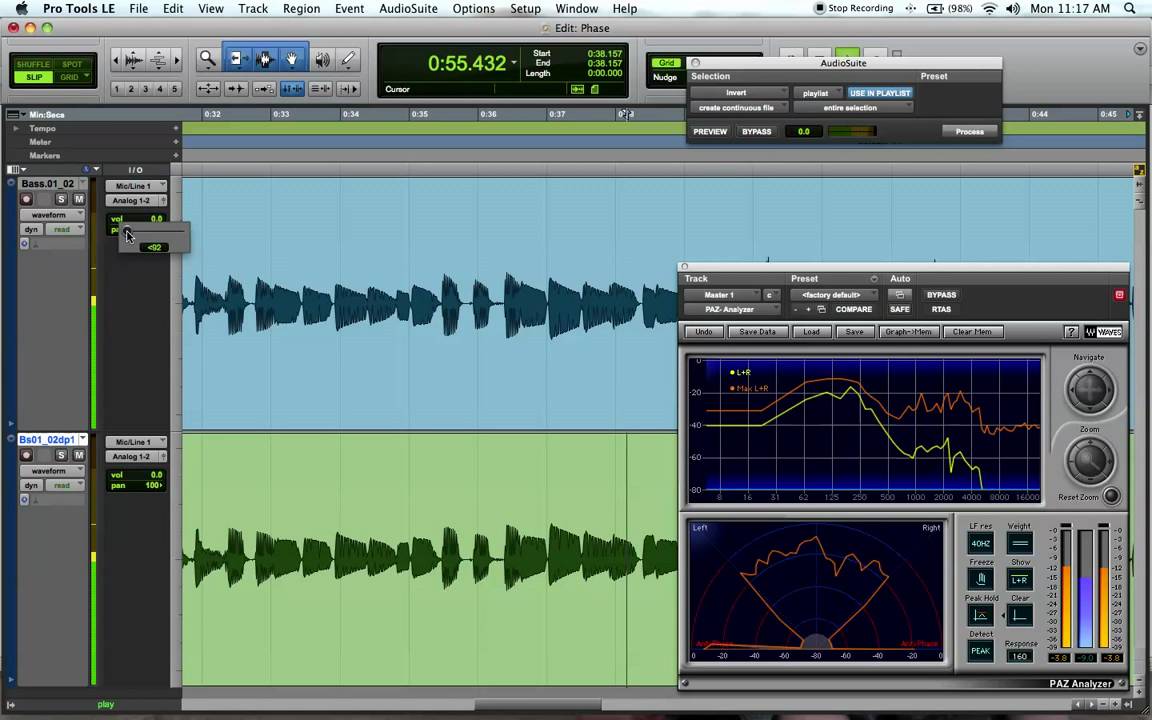The height and width of the screenshot is (720, 1152).
Task: Click the Graph->Mem button
Action: (909, 332)
